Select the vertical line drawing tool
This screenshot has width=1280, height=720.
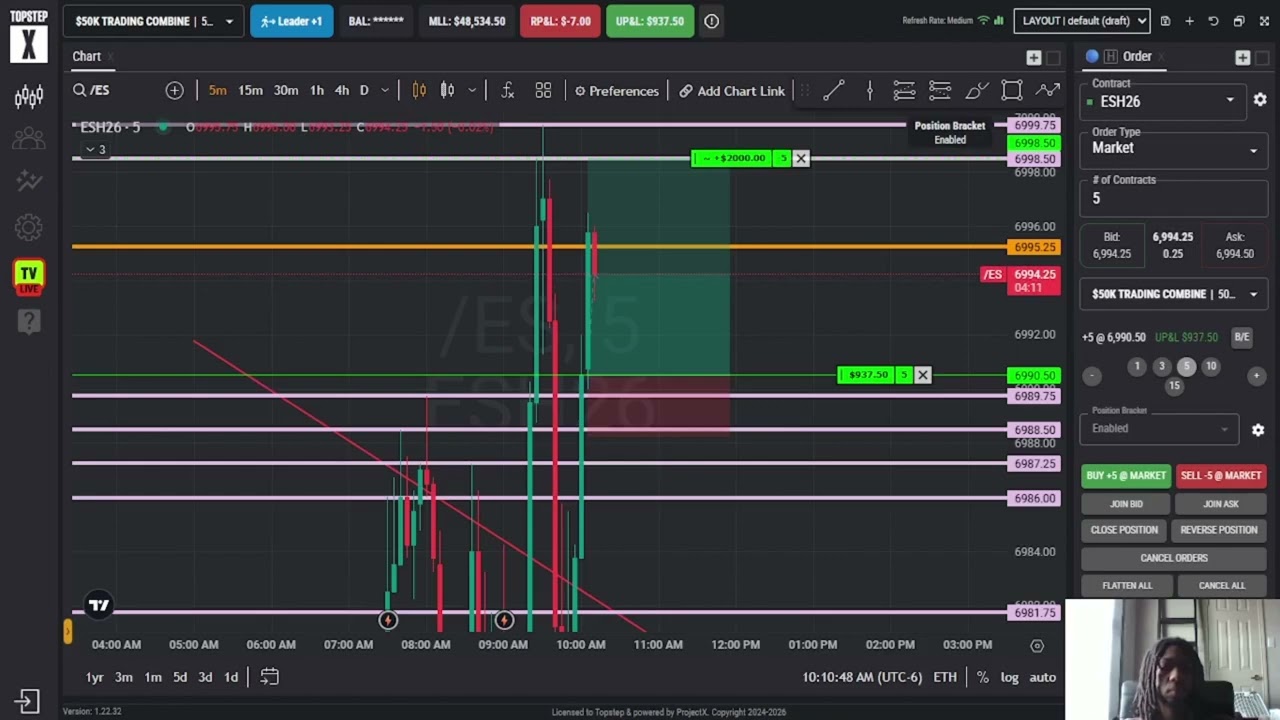(x=869, y=91)
